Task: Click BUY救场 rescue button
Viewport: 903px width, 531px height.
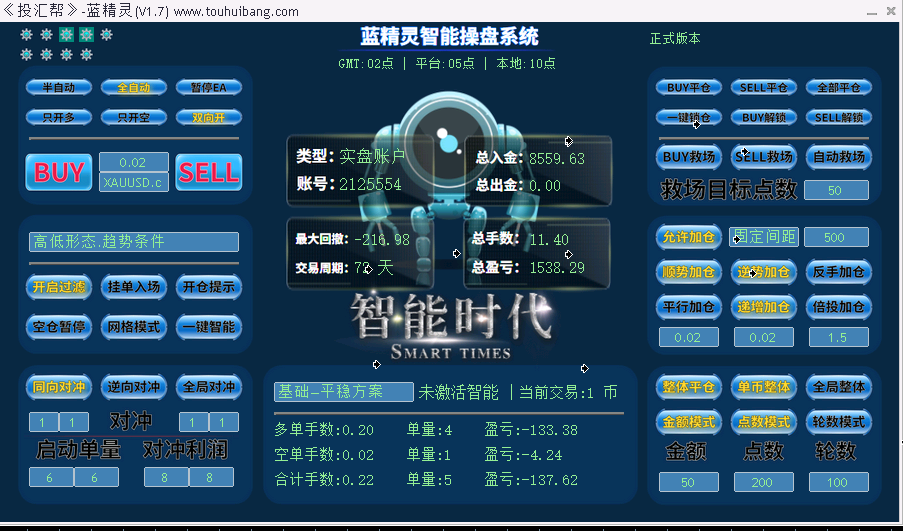Action: coord(689,157)
